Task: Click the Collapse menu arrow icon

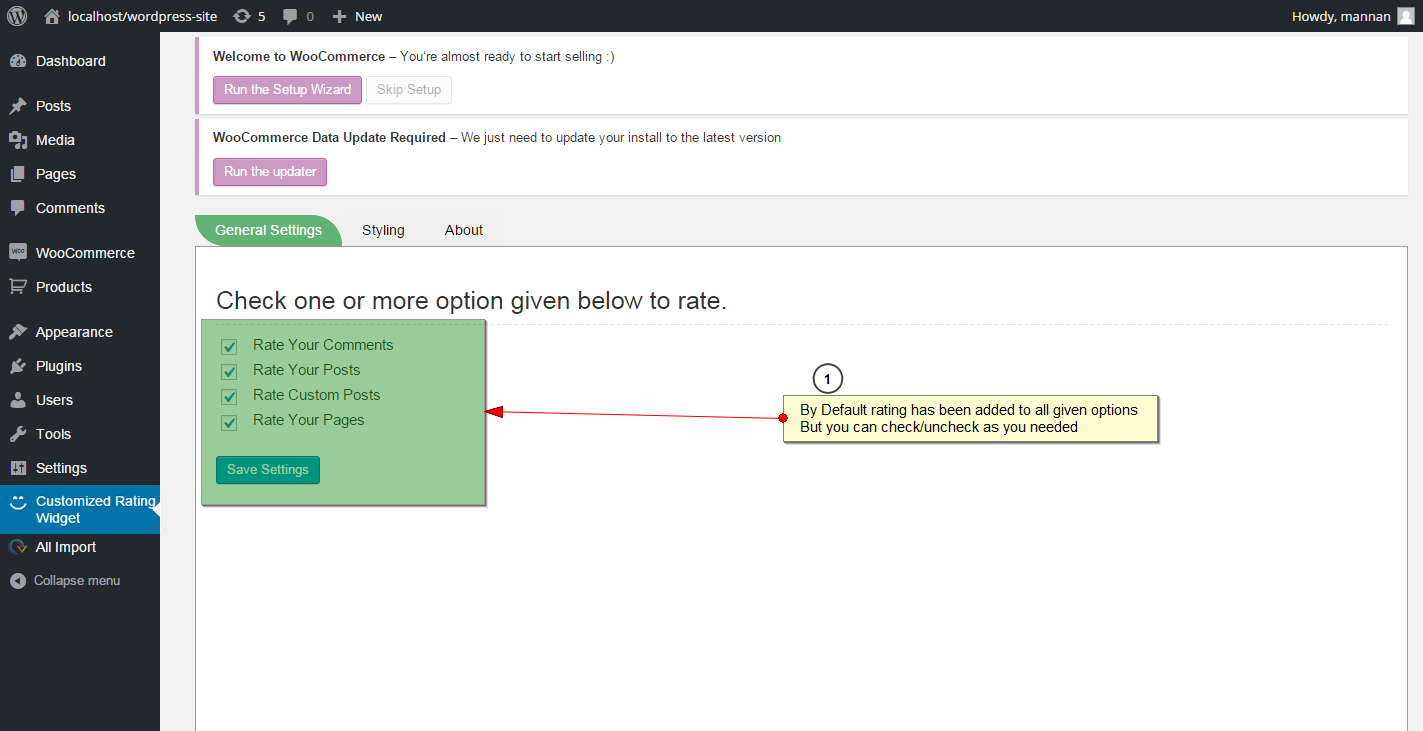Action: pos(17,581)
